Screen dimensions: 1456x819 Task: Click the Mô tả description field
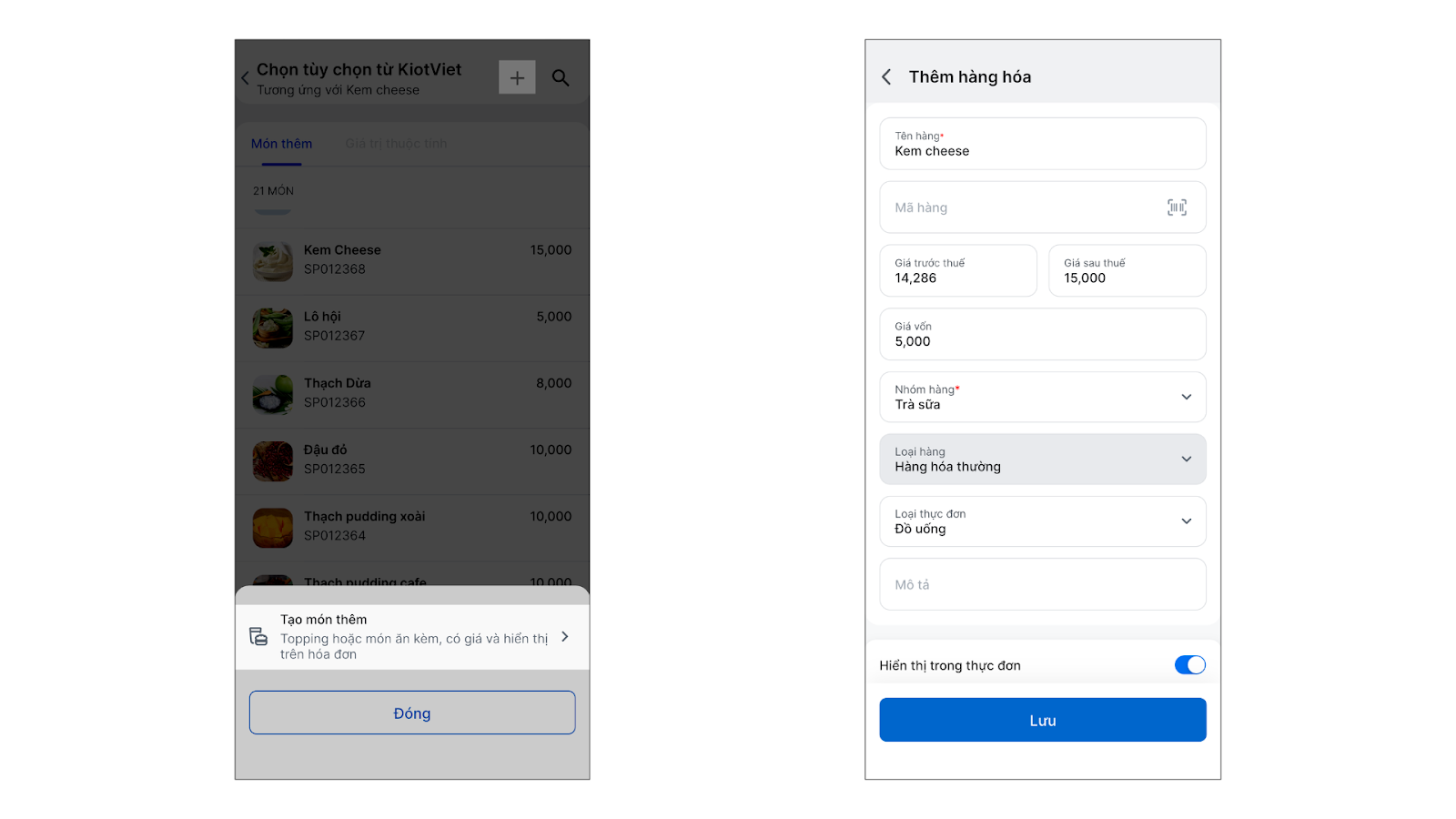[x=1042, y=584]
